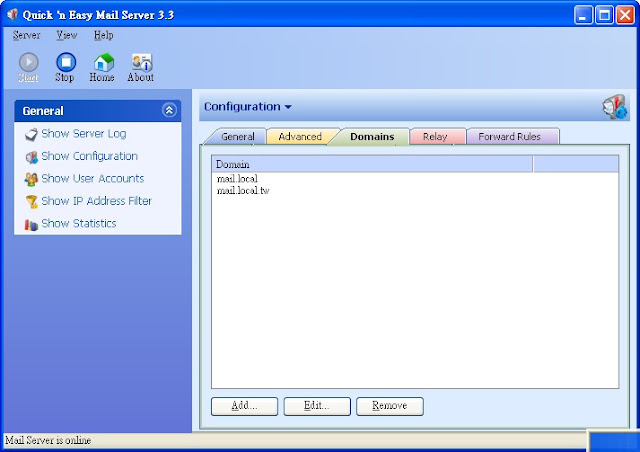Click the Add... button
Screen dimensions: 640x452
tap(244, 406)
